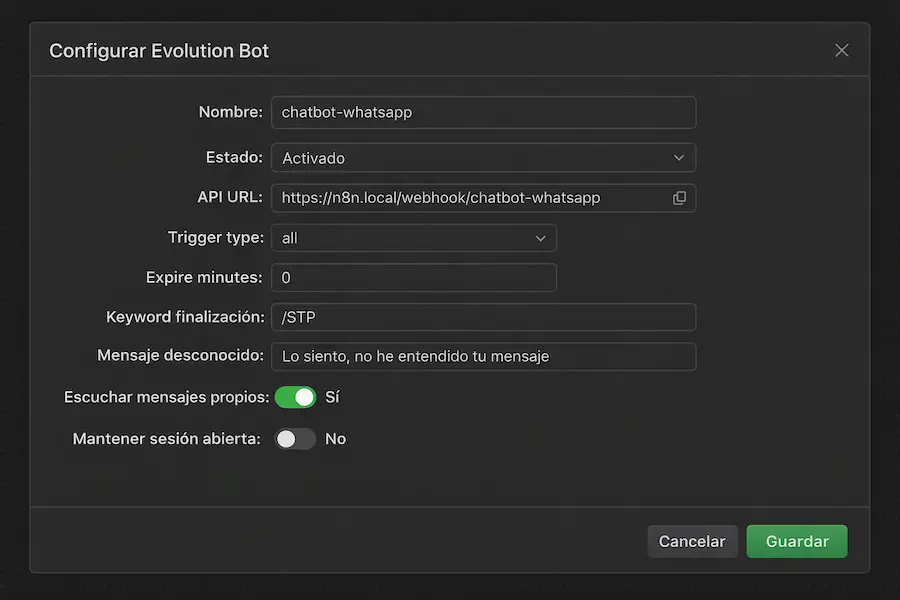Click the close X on the dialog

pos(842,50)
